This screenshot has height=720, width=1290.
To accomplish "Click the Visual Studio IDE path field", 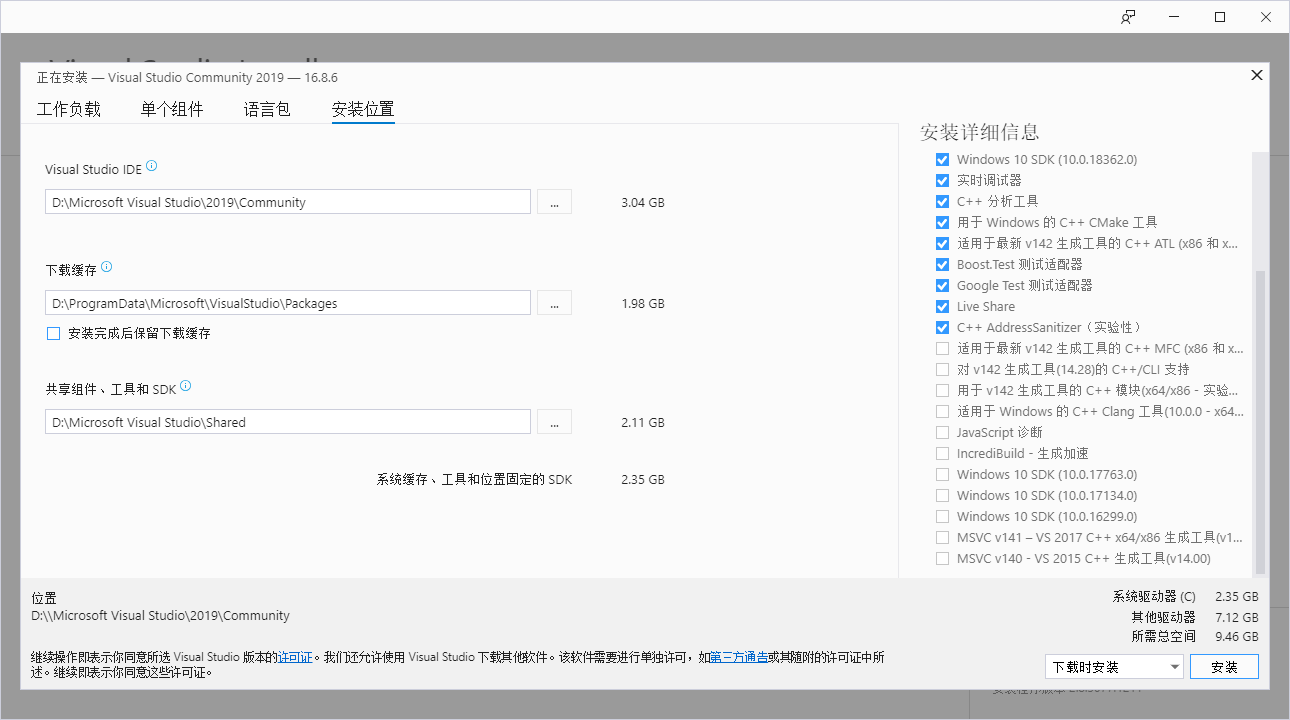I will [288, 202].
